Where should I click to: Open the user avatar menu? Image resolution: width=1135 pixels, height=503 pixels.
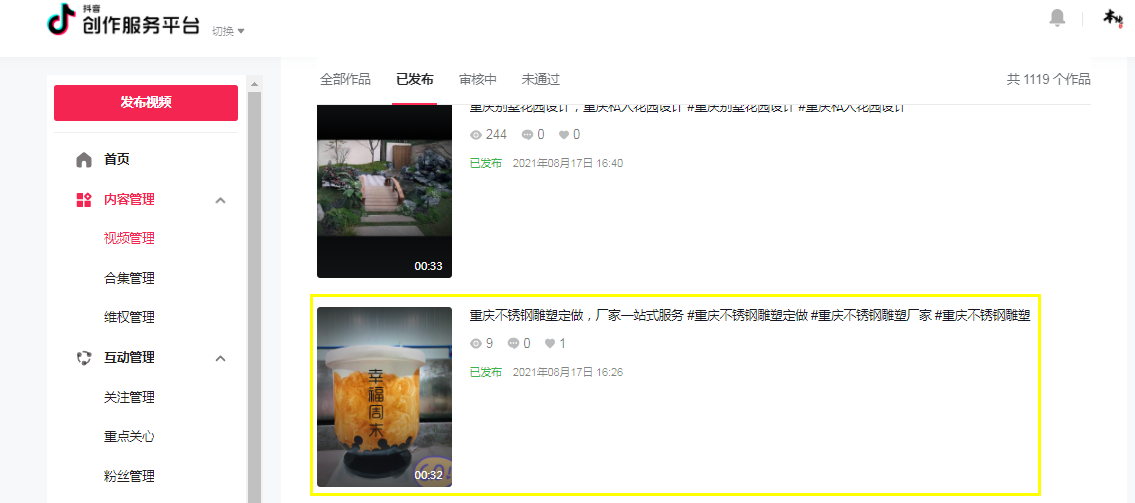tap(1112, 18)
